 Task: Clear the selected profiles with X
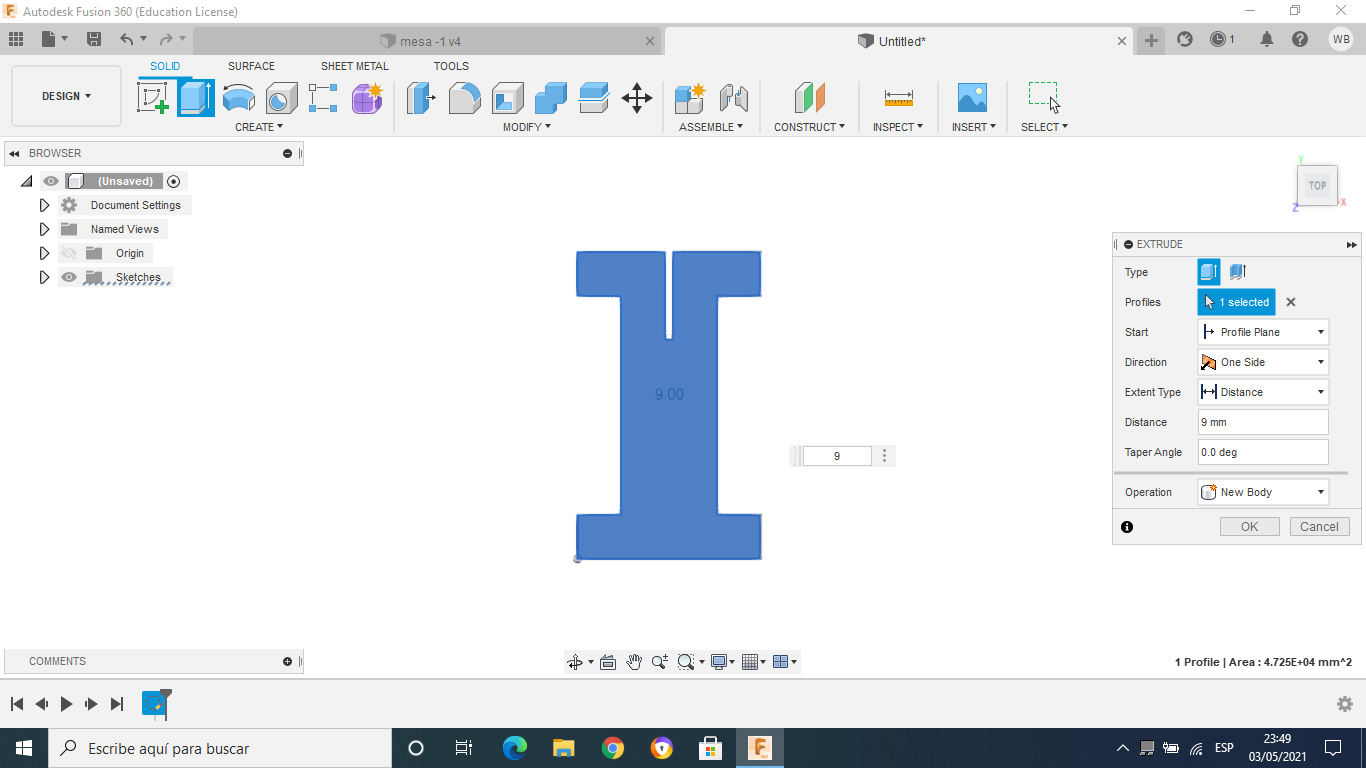click(x=1291, y=302)
